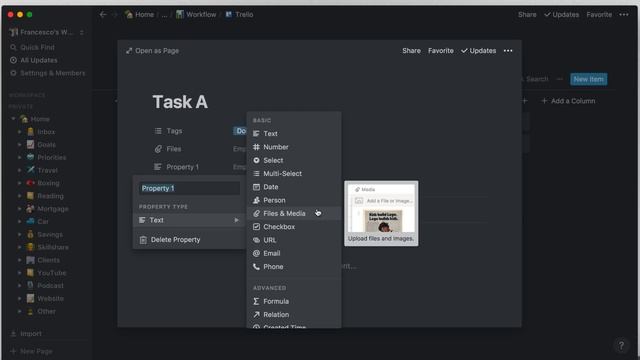
Task: Click the Task A title
Action: [180, 102]
